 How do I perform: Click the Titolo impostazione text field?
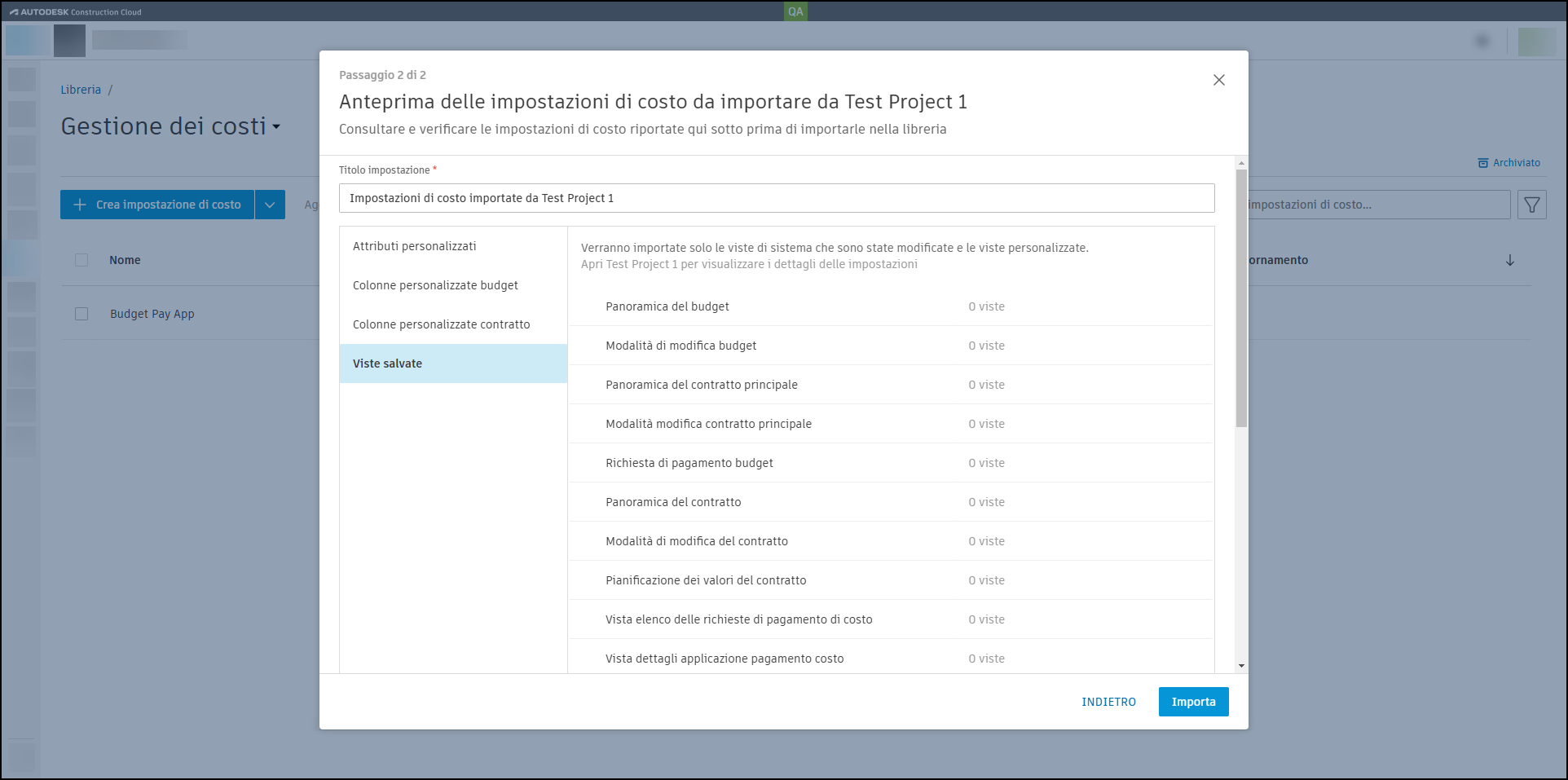[776, 198]
